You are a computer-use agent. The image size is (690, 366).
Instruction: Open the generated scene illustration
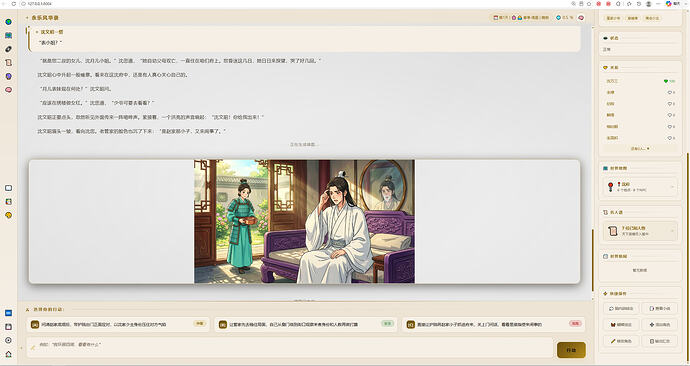304,221
